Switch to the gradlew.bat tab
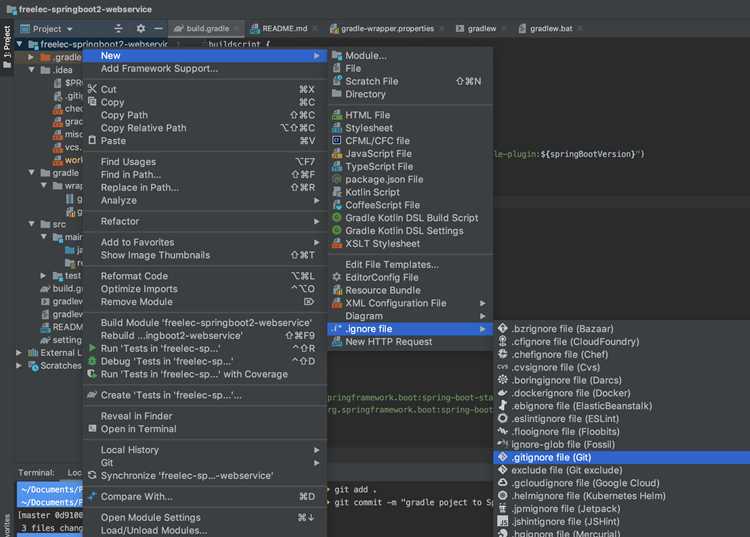 pyautogui.click(x=551, y=29)
